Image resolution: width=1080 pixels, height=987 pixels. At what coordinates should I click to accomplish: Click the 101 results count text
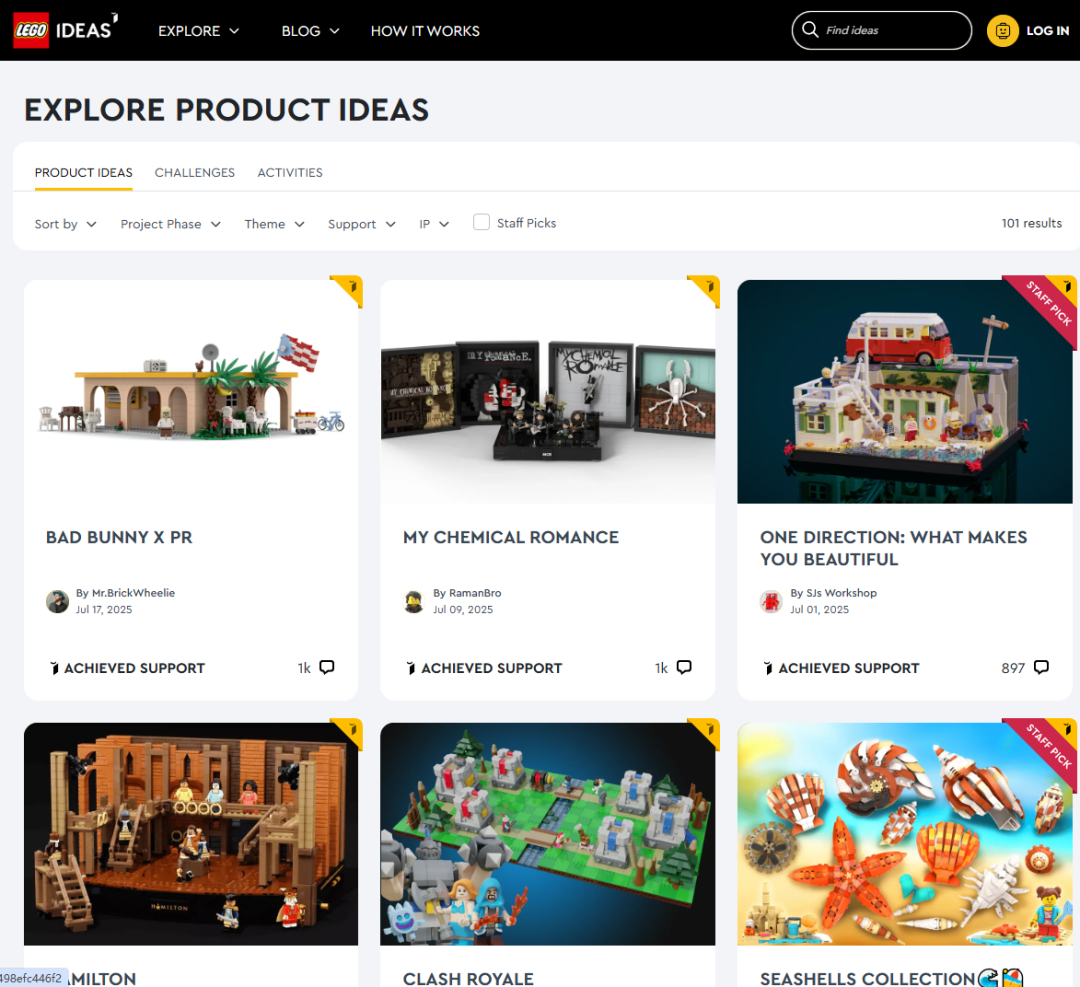1031,223
